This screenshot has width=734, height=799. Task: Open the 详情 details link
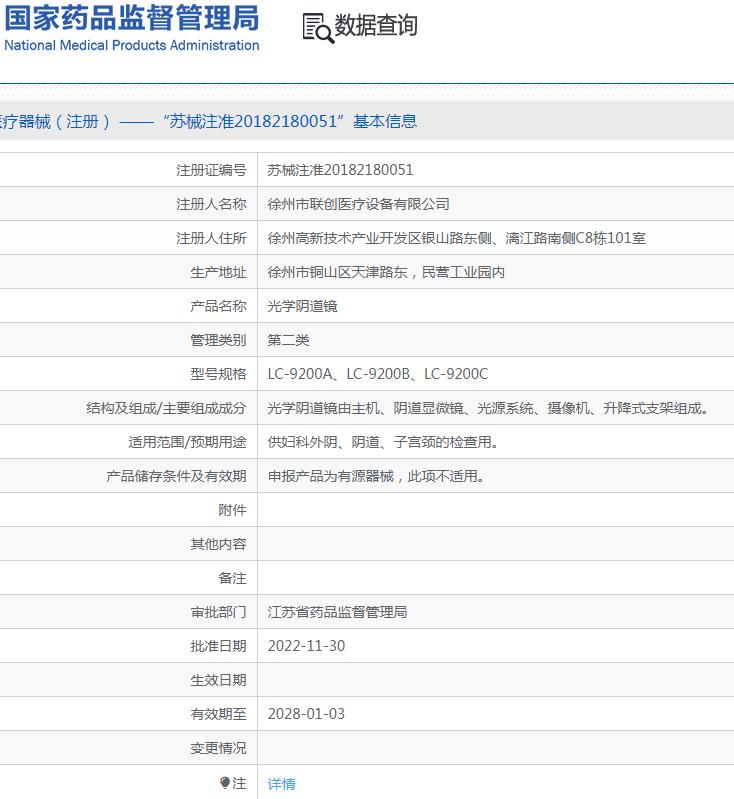[x=281, y=783]
